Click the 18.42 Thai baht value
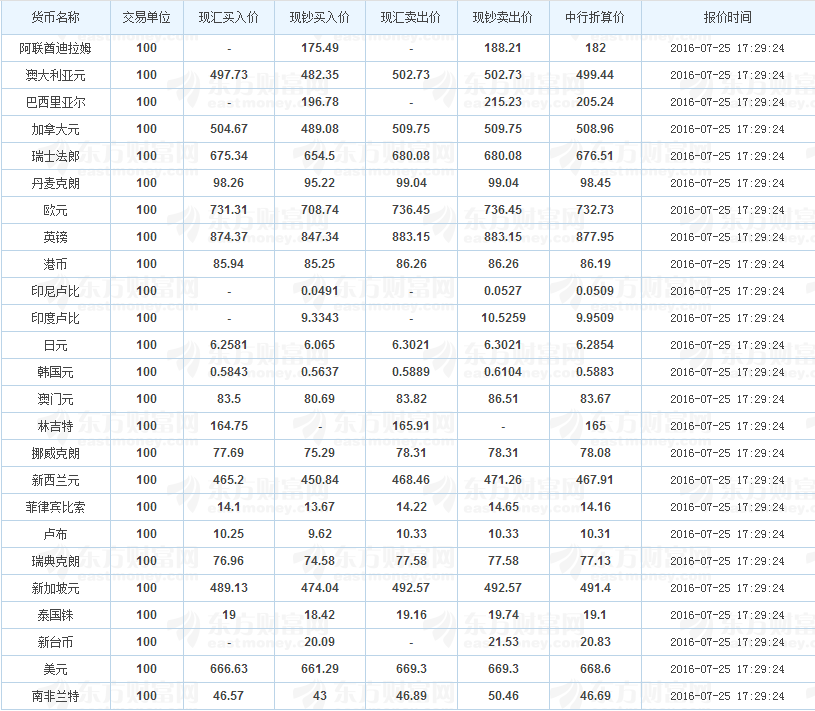The width and height of the screenshot is (815, 711). pos(320,615)
